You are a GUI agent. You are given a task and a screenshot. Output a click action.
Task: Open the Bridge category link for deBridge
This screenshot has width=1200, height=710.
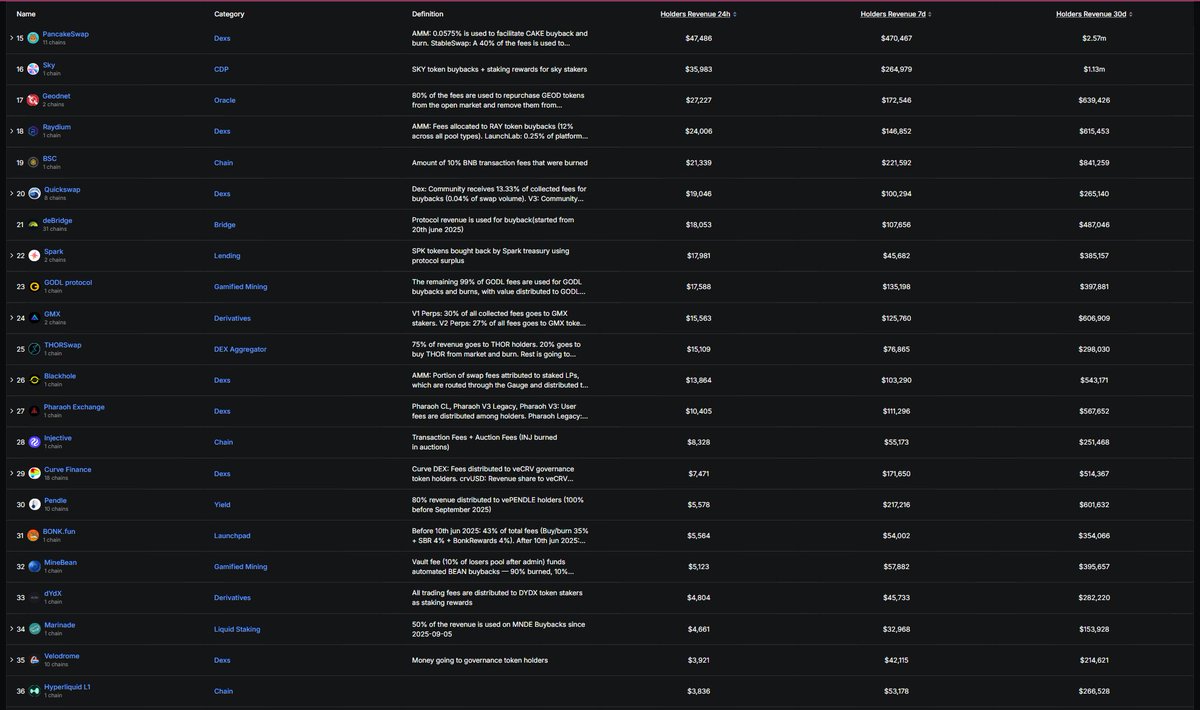[x=224, y=224]
